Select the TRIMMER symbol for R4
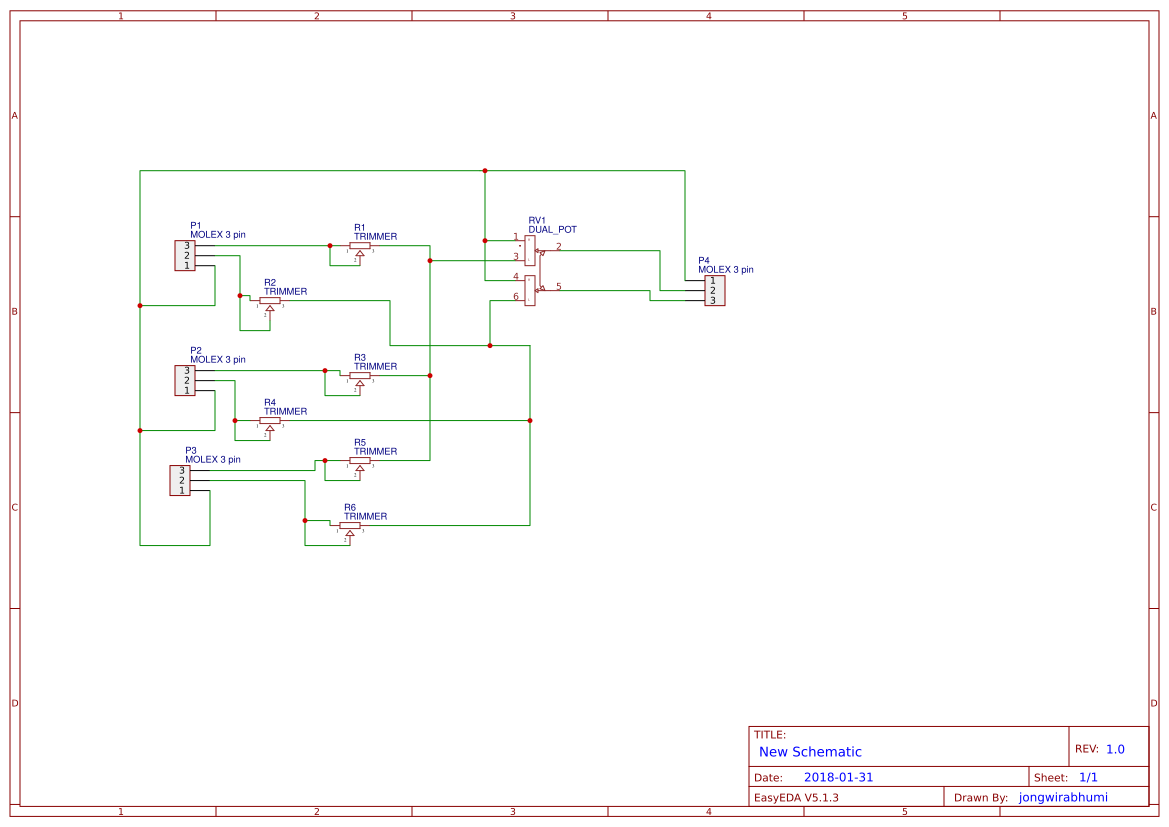This screenshot has height=827, width=1169. click(x=268, y=419)
